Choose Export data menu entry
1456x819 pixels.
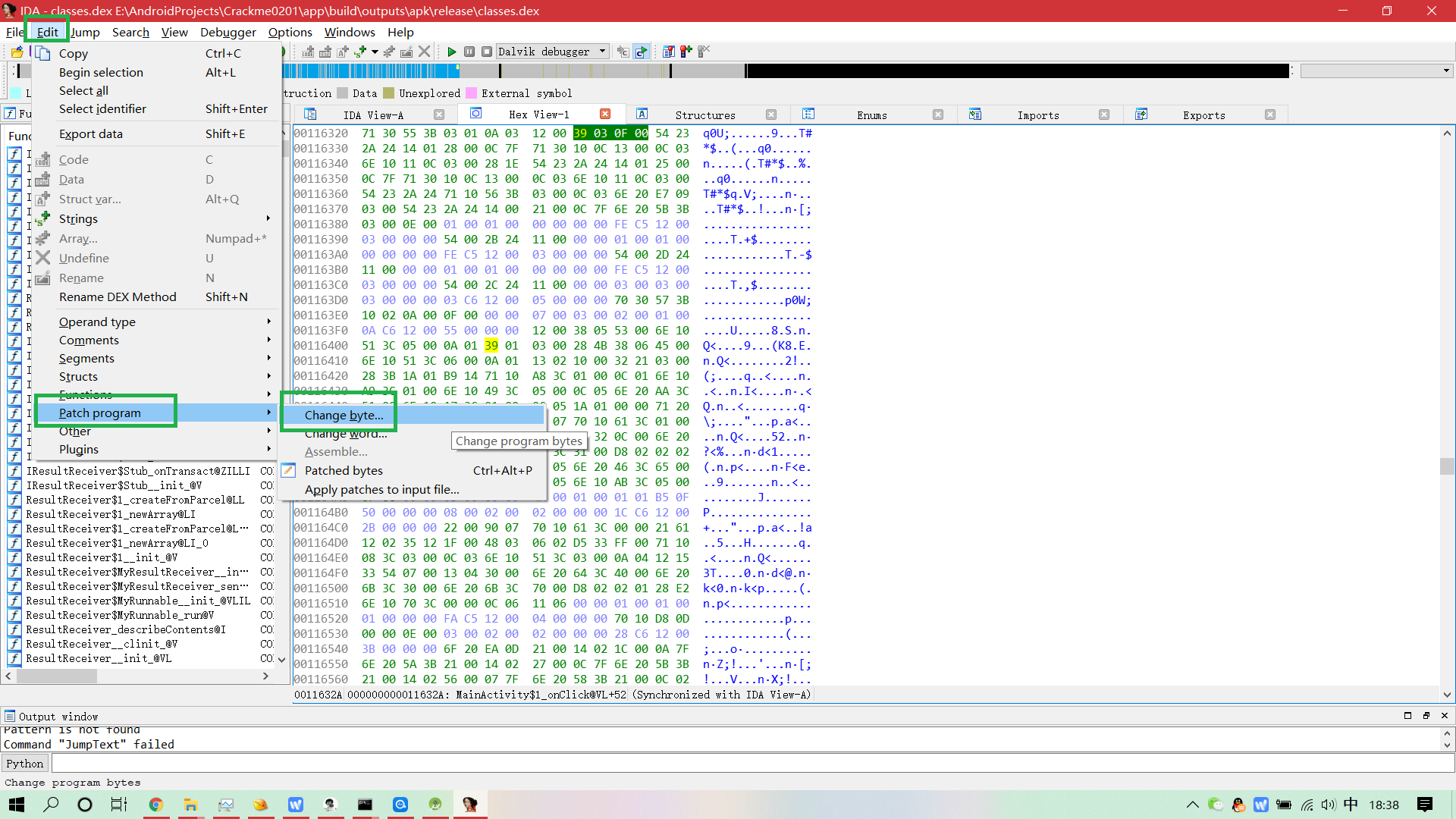pyautogui.click(x=155, y=133)
